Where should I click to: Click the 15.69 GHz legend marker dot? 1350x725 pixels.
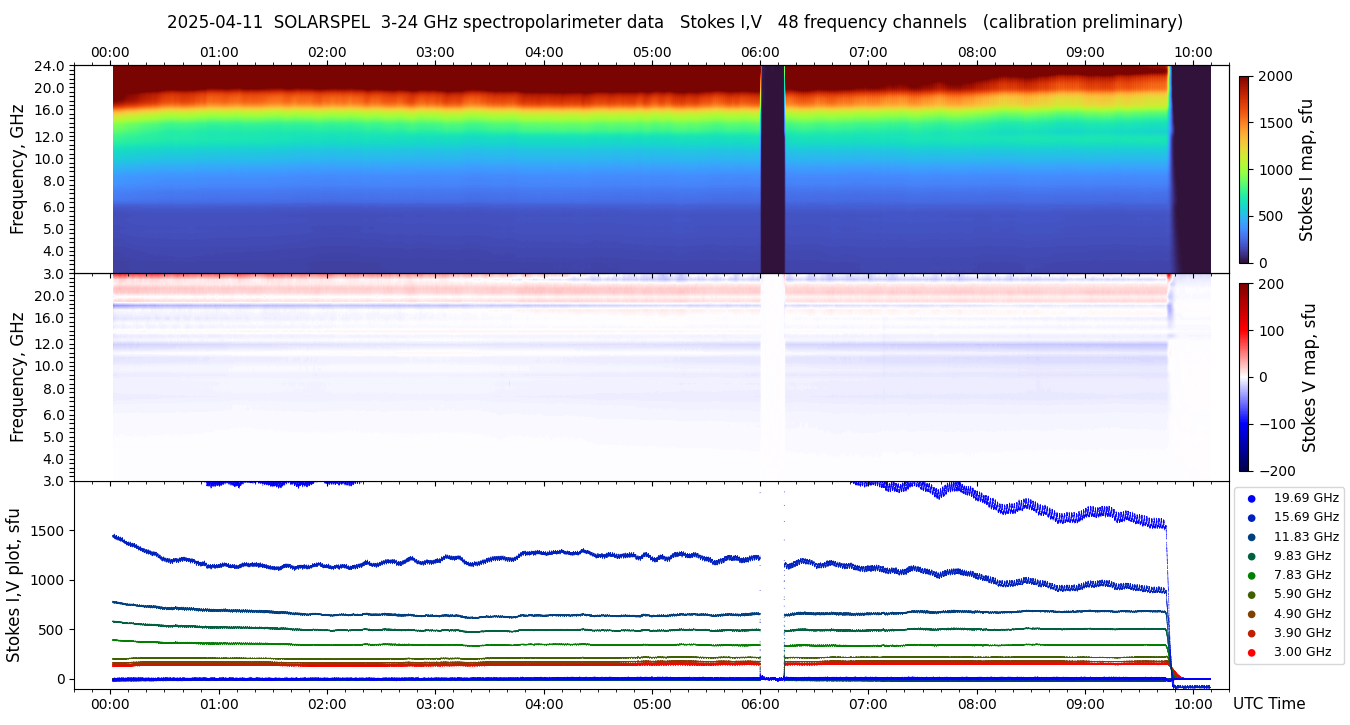coord(1251,517)
